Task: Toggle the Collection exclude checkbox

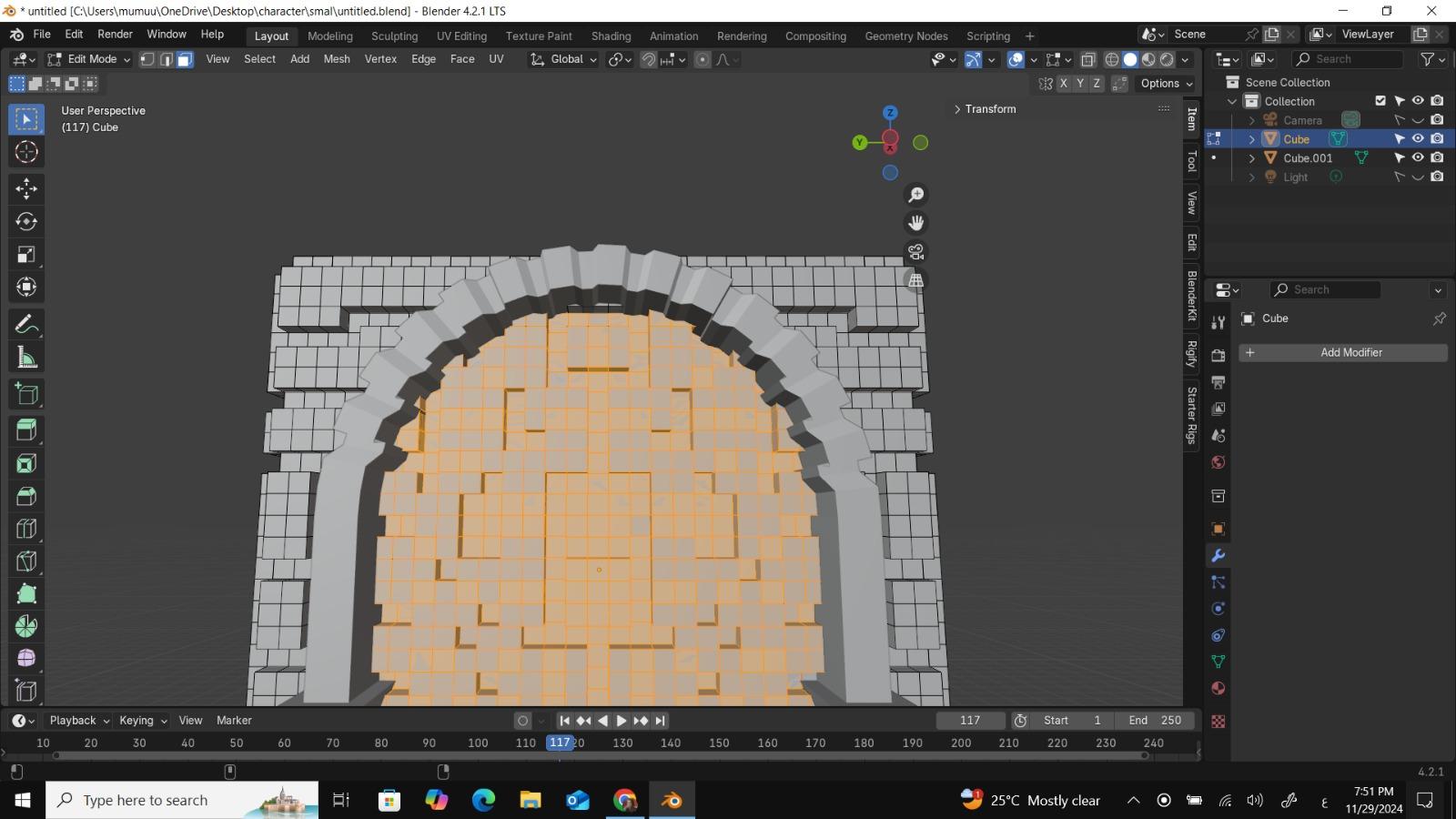Action: click(x=1380, y=101)
